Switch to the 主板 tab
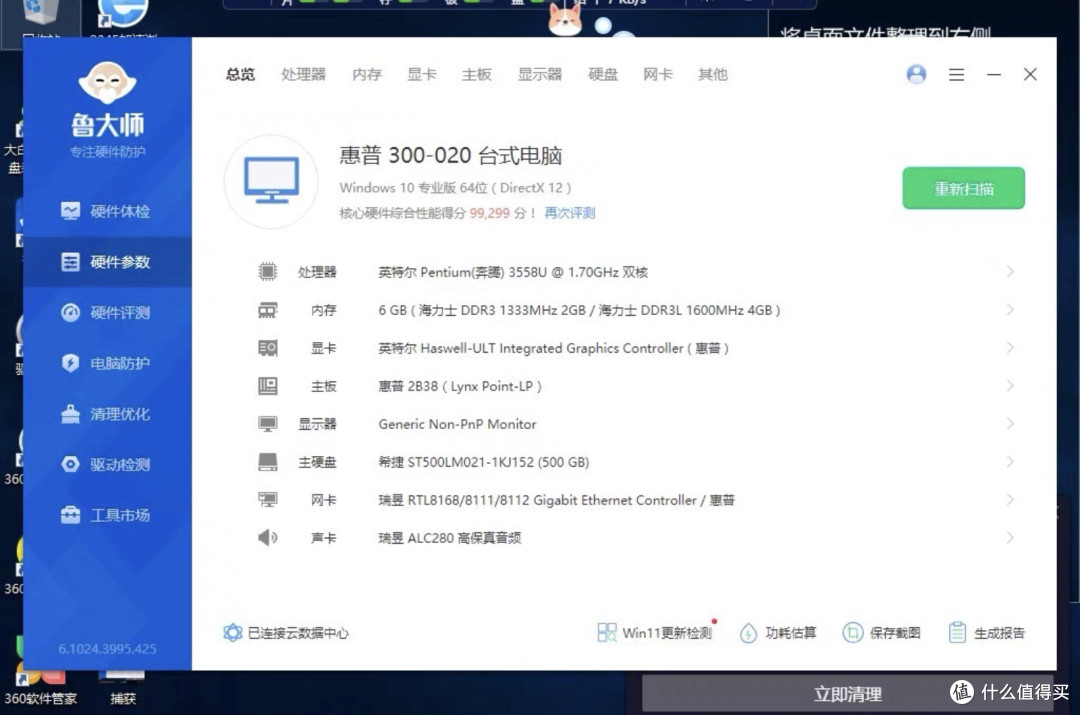 click(x=477, y=74)
